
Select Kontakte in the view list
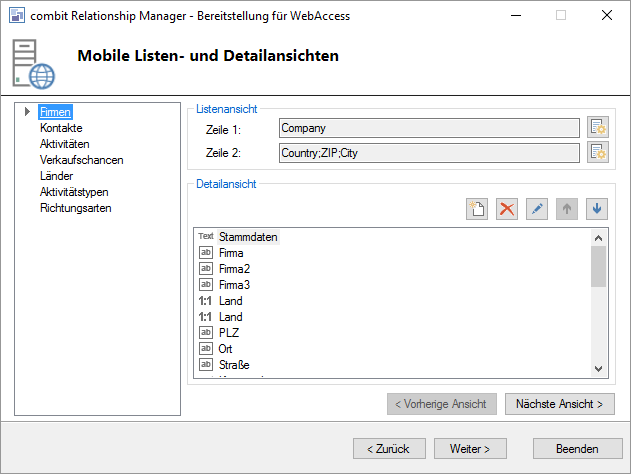(61, 128)
